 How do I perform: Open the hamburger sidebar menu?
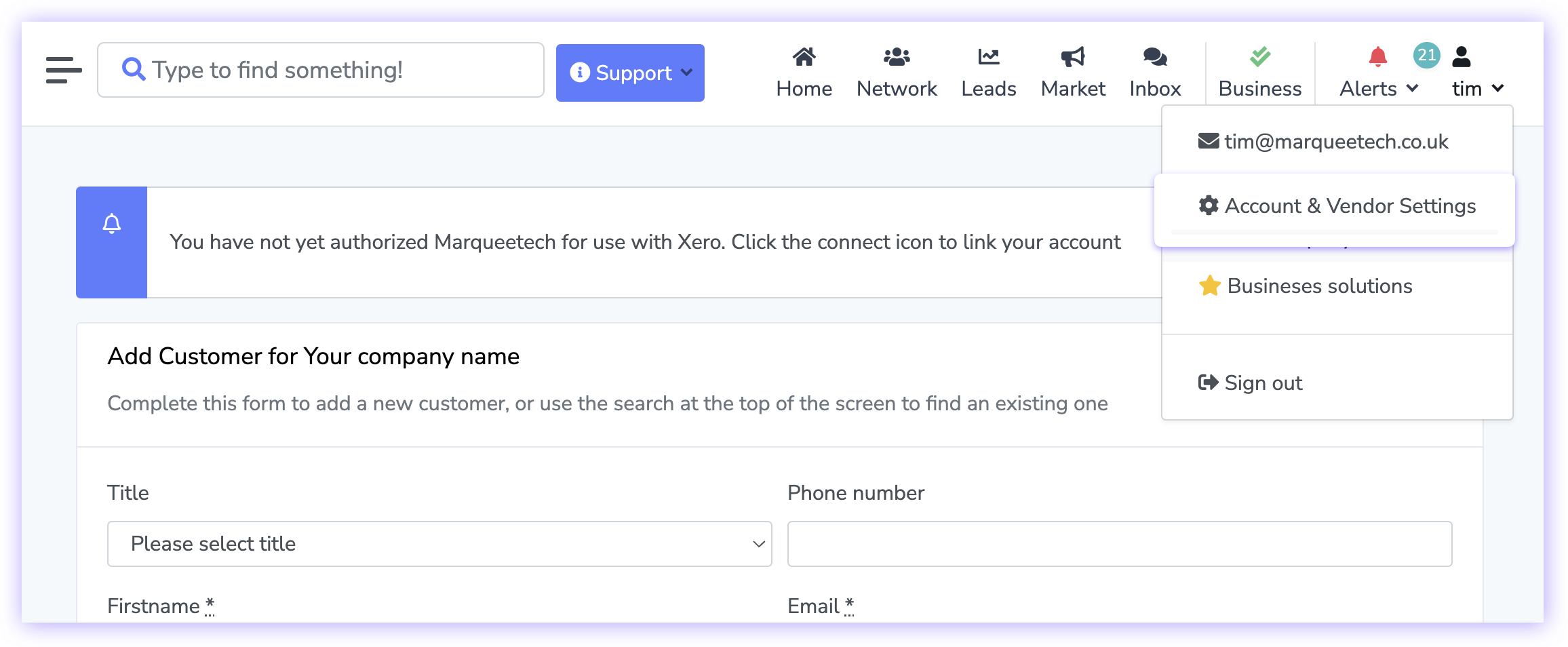[x=64, y=70]
